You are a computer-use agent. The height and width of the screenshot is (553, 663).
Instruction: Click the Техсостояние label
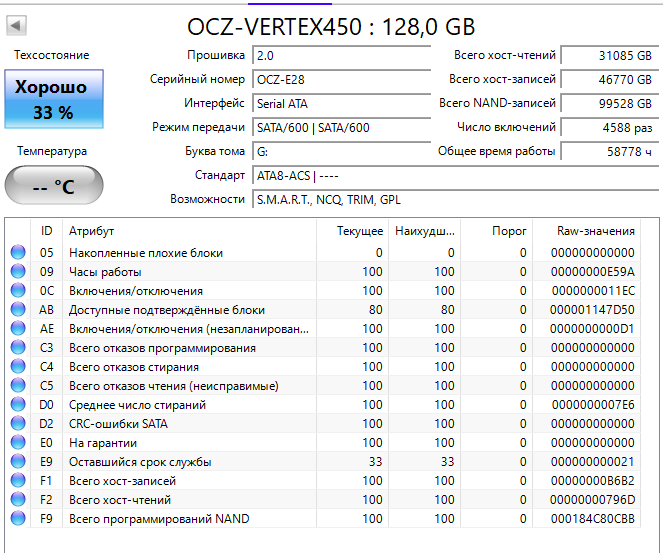[52, 55]
